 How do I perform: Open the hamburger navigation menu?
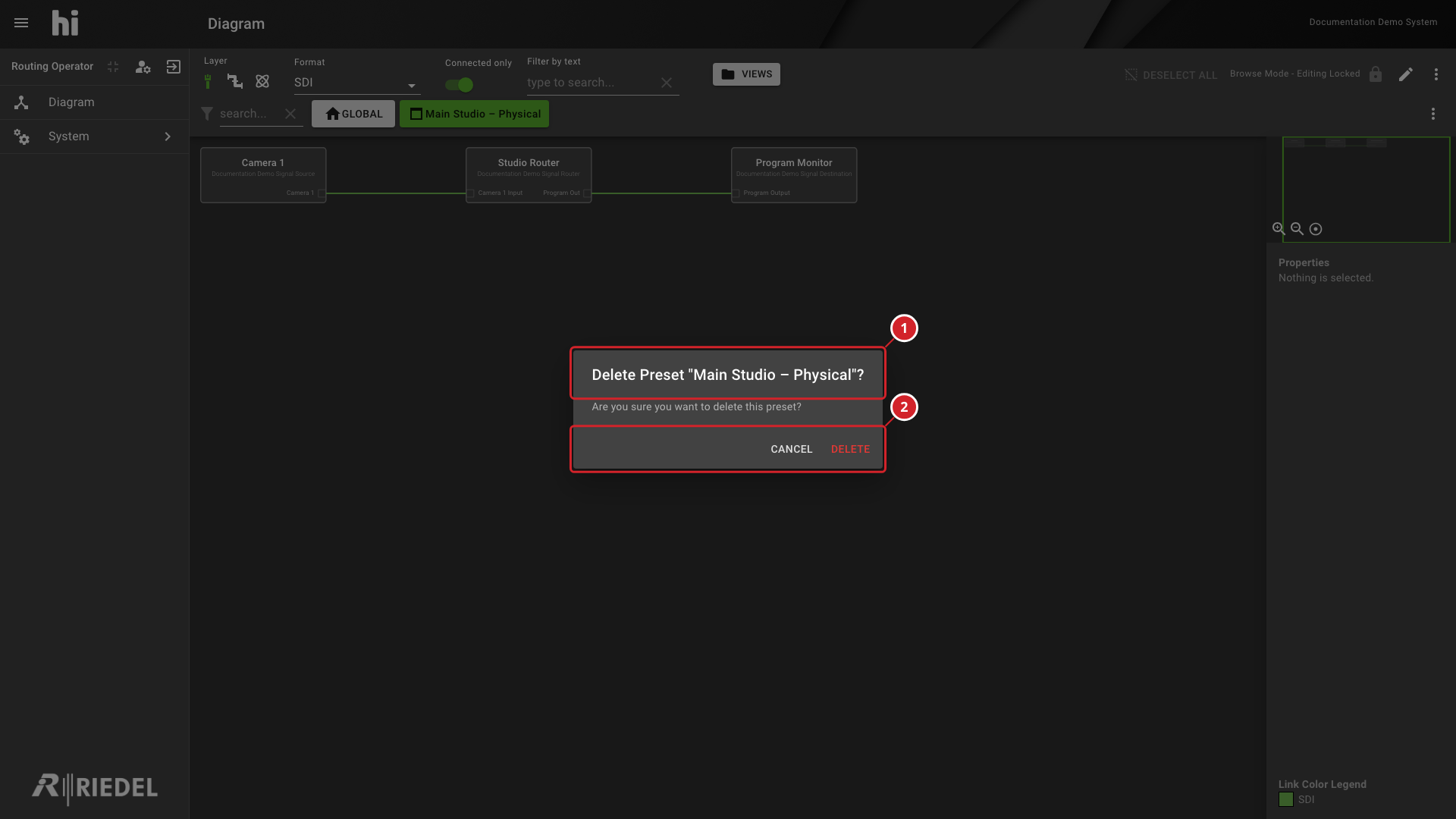(21, 23)
